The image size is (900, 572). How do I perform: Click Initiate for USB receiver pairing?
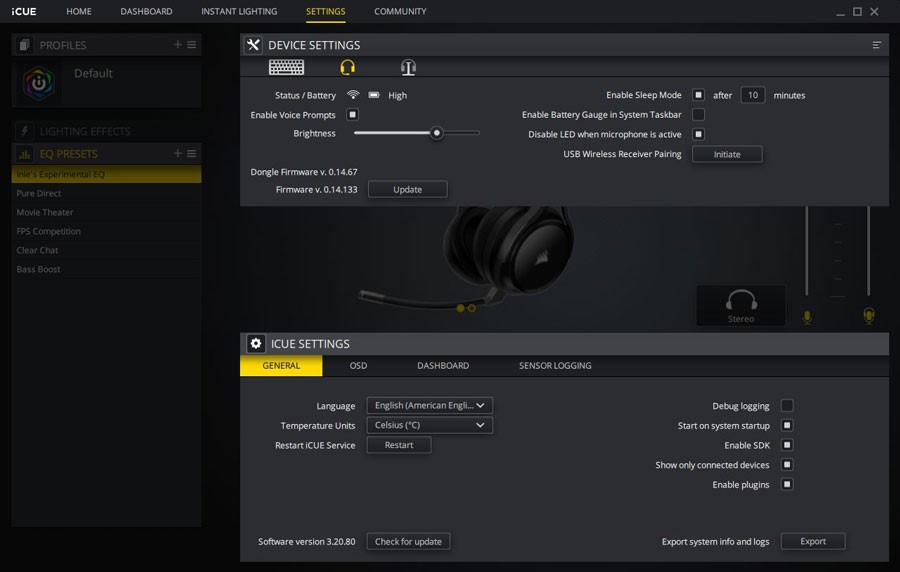pyautogui.click(x=727, y=154)
